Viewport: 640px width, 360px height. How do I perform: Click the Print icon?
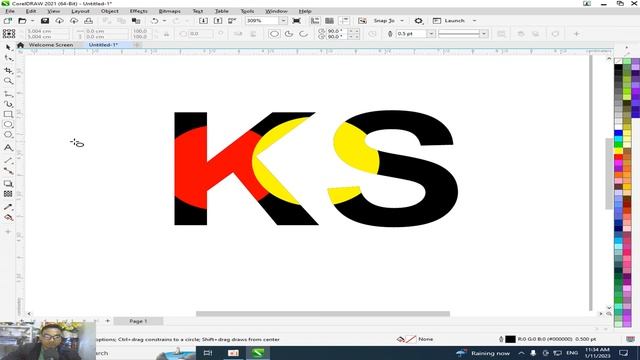coord(88,20)
